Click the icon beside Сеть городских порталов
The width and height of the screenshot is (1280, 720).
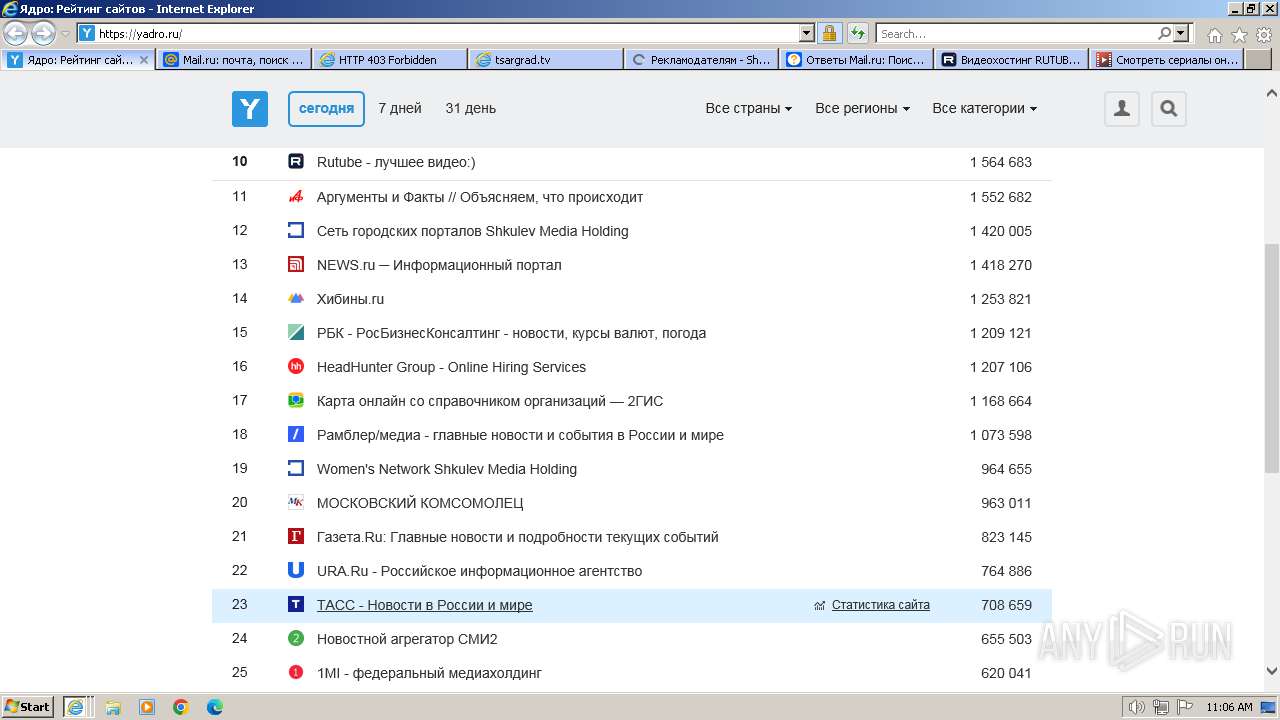(x=296, y=231)
